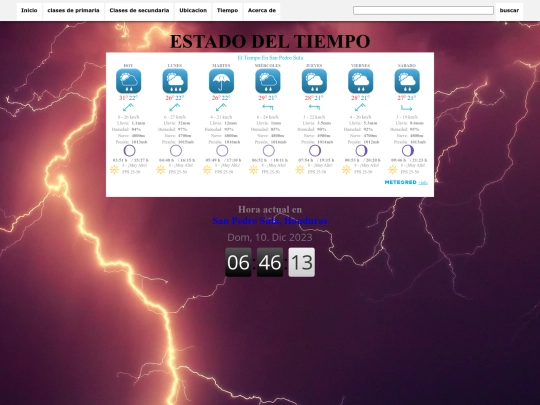Screen dimensions: 540x405
Task: Click the HOY wind direction arrow
Action: [128, 107]
